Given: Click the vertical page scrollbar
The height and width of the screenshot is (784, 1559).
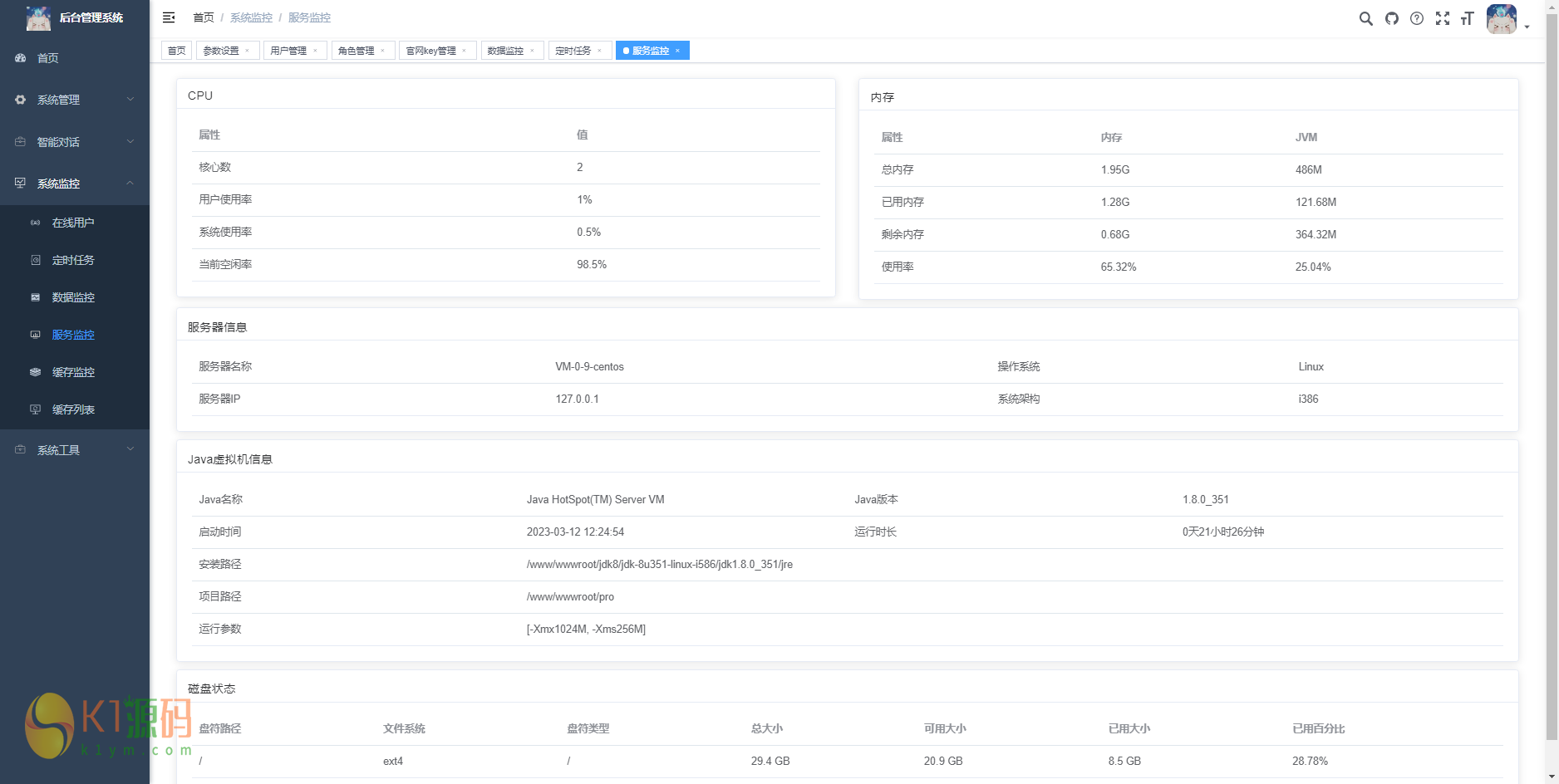Looking at the screenshot, I should coord(1552,374).
